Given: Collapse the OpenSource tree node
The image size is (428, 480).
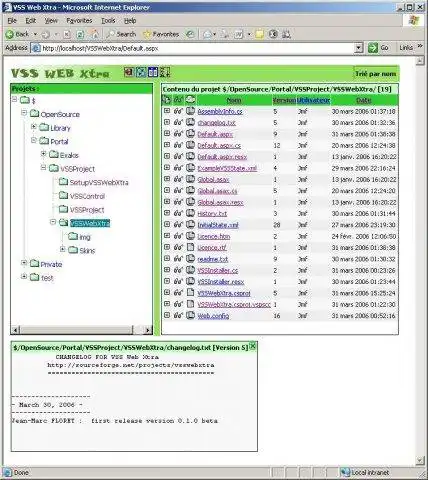Looking at the screenshot, I should pyautogui.click(x=24, y=113).
